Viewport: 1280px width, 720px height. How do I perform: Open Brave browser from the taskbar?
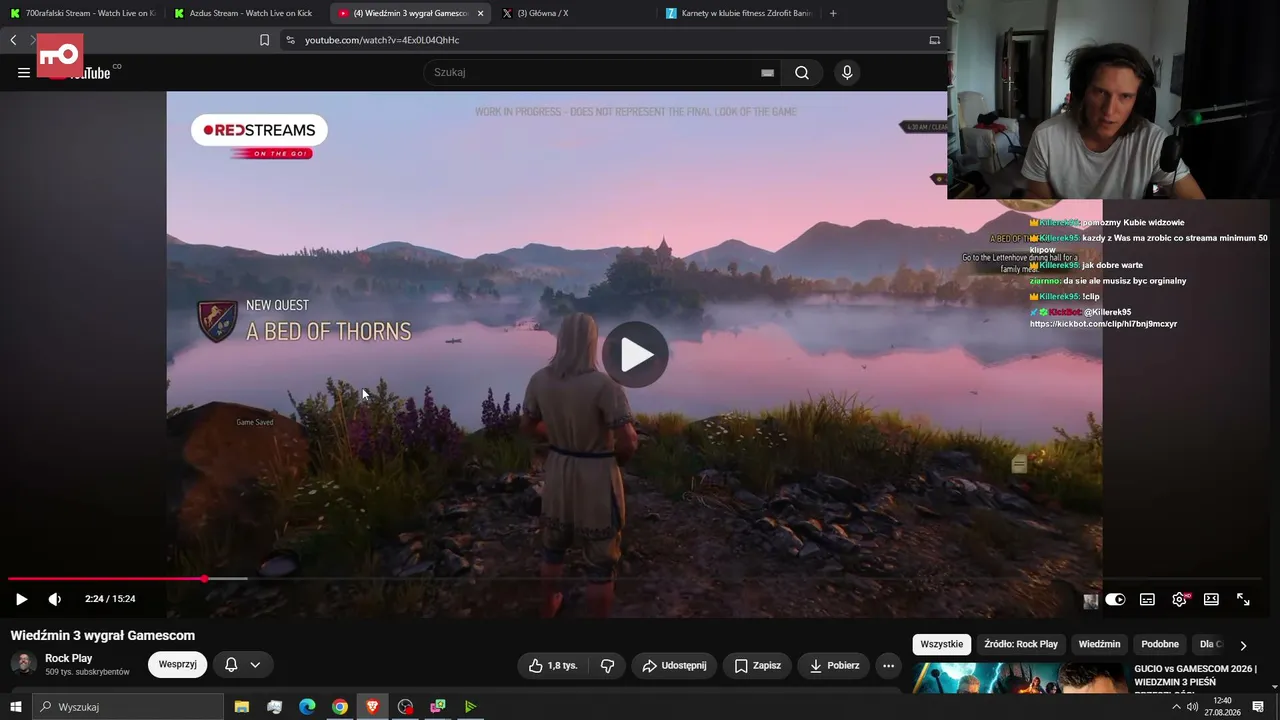click(x=372, y=707)
